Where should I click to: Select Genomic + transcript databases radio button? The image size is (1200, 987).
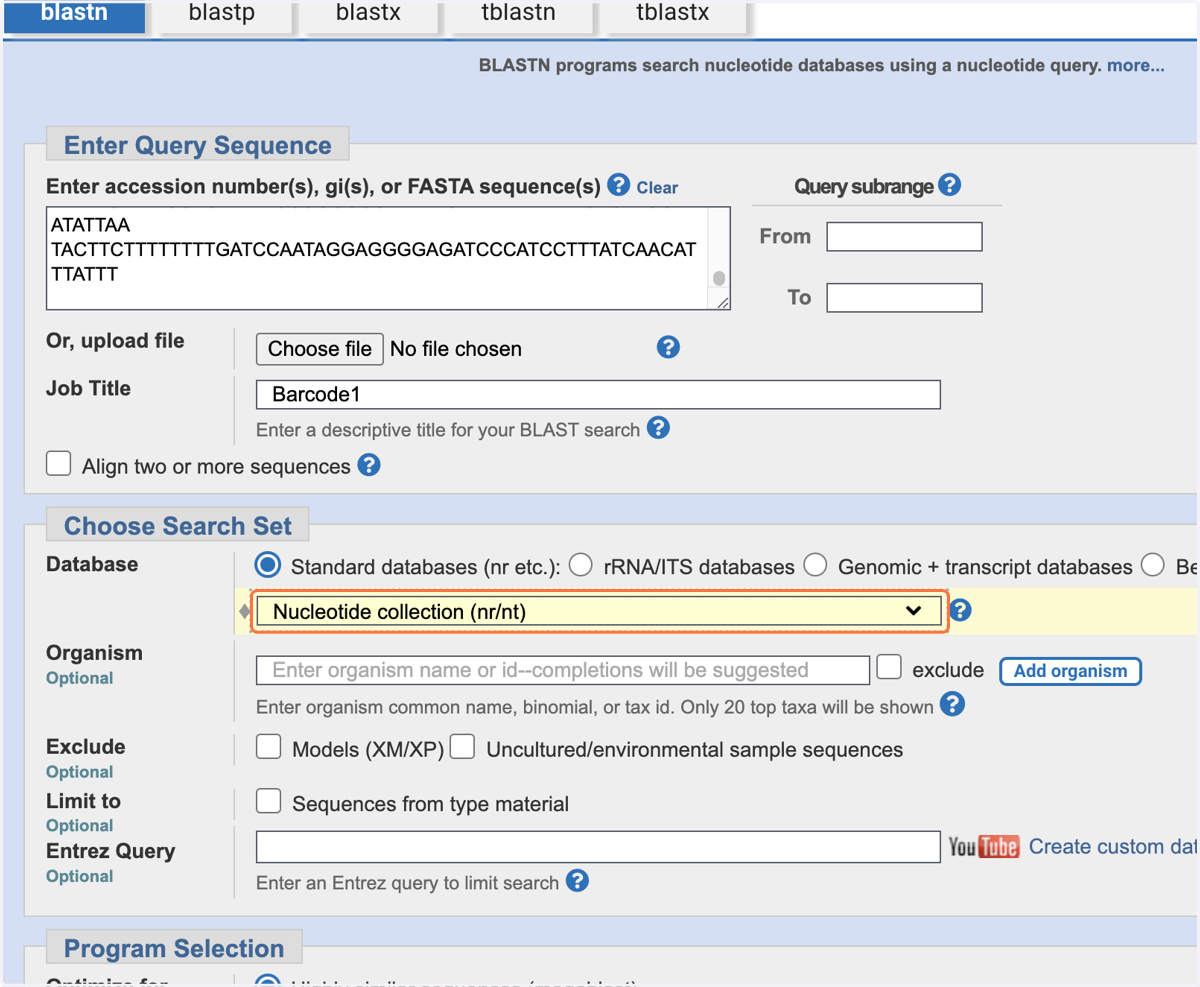(x=815, y=565)
